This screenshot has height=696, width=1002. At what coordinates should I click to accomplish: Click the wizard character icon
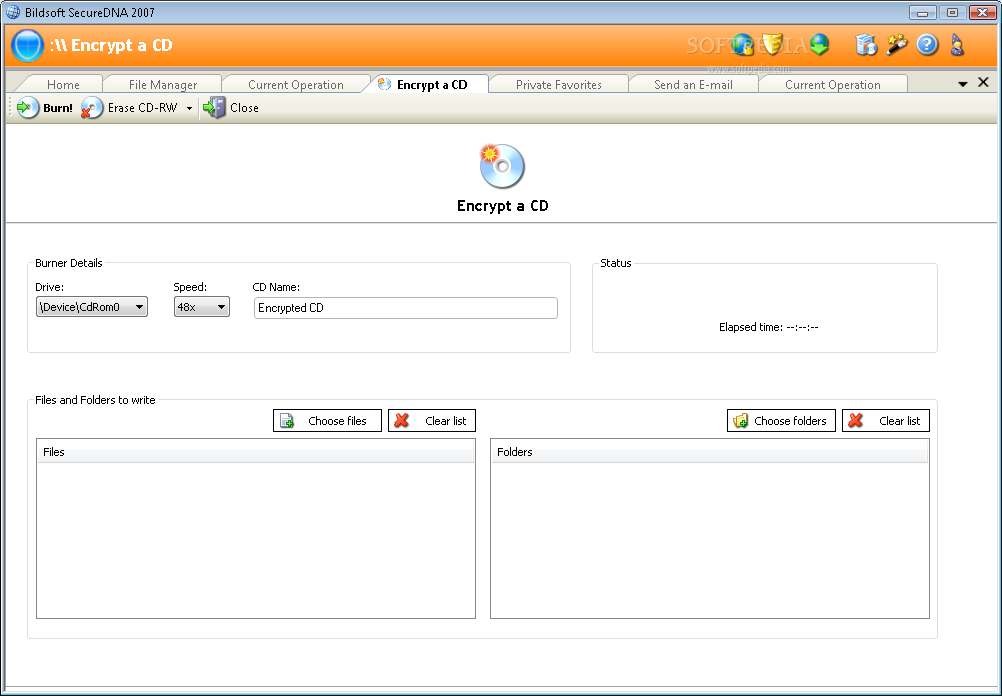pos(957,45)
